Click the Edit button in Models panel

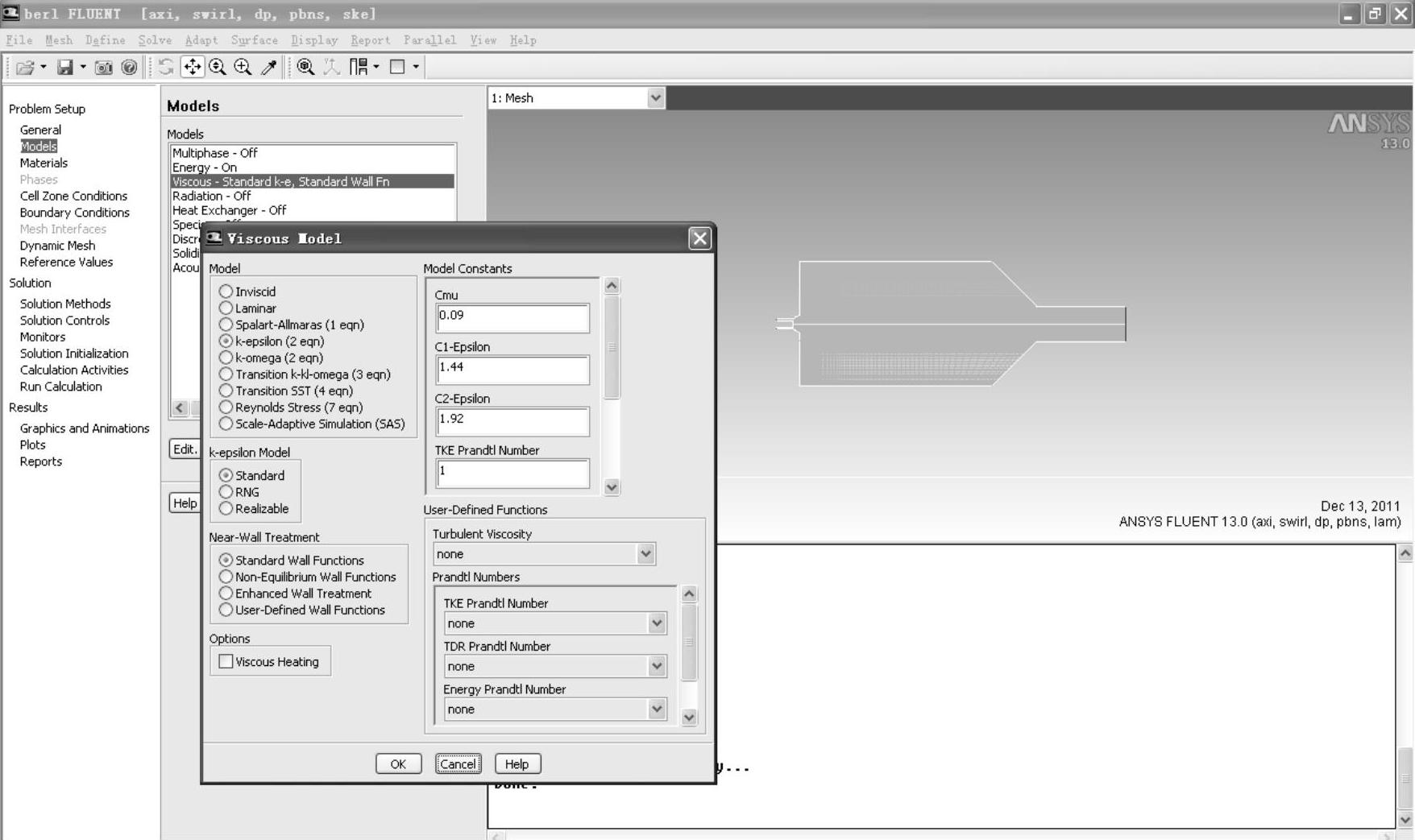185,449
